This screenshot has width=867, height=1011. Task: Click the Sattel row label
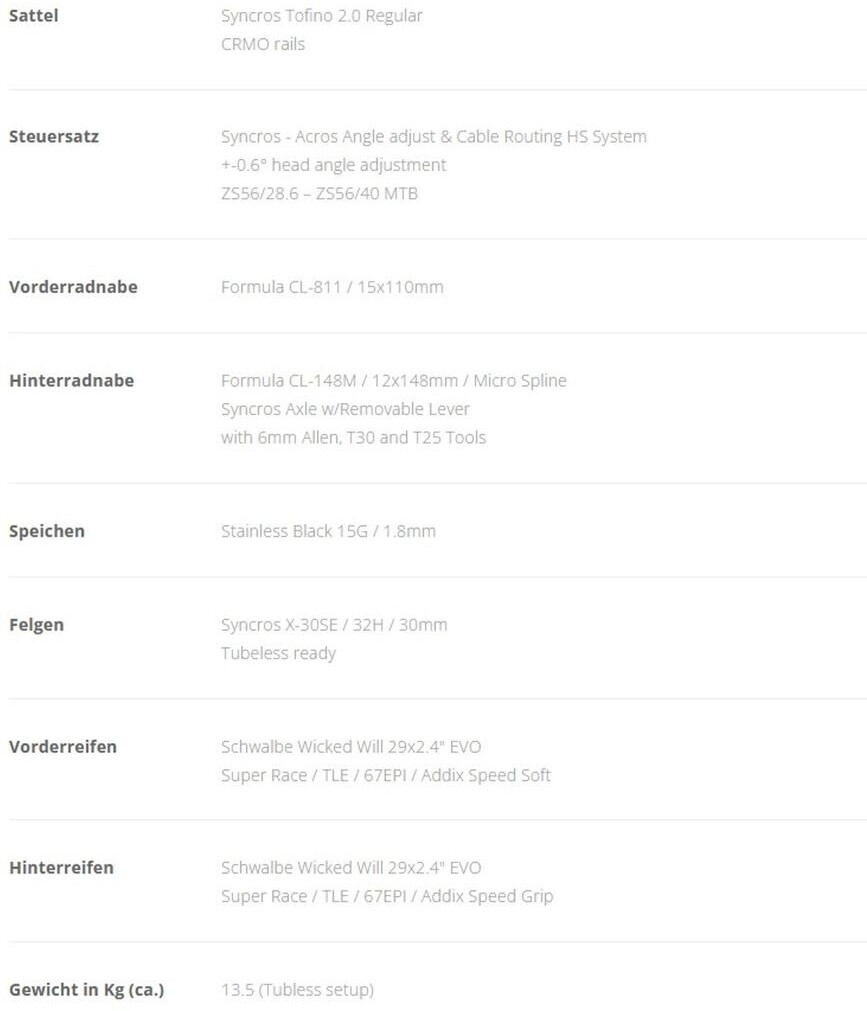(x=34, y=16)
